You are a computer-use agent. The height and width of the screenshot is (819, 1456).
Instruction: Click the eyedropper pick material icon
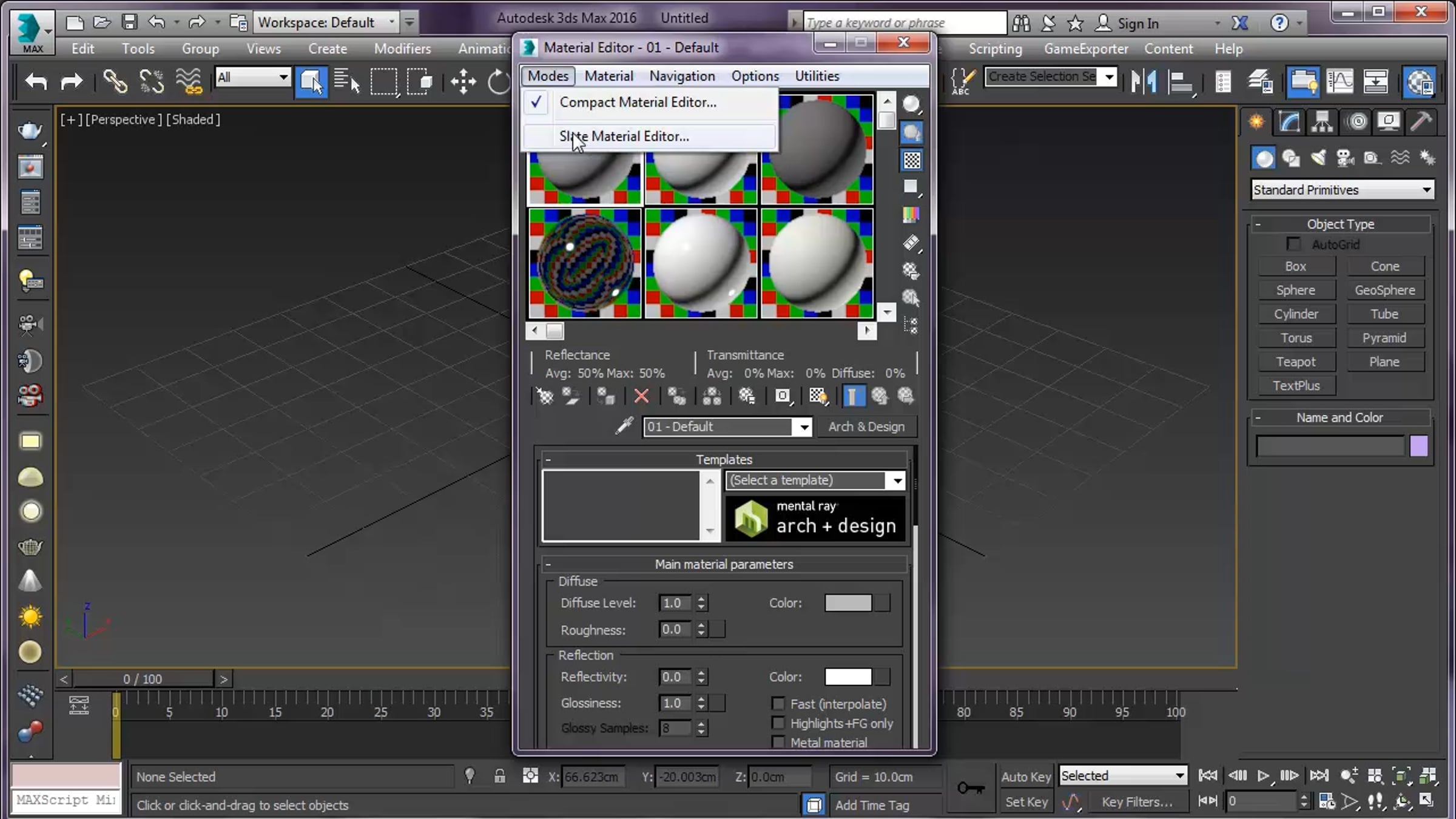624,426
